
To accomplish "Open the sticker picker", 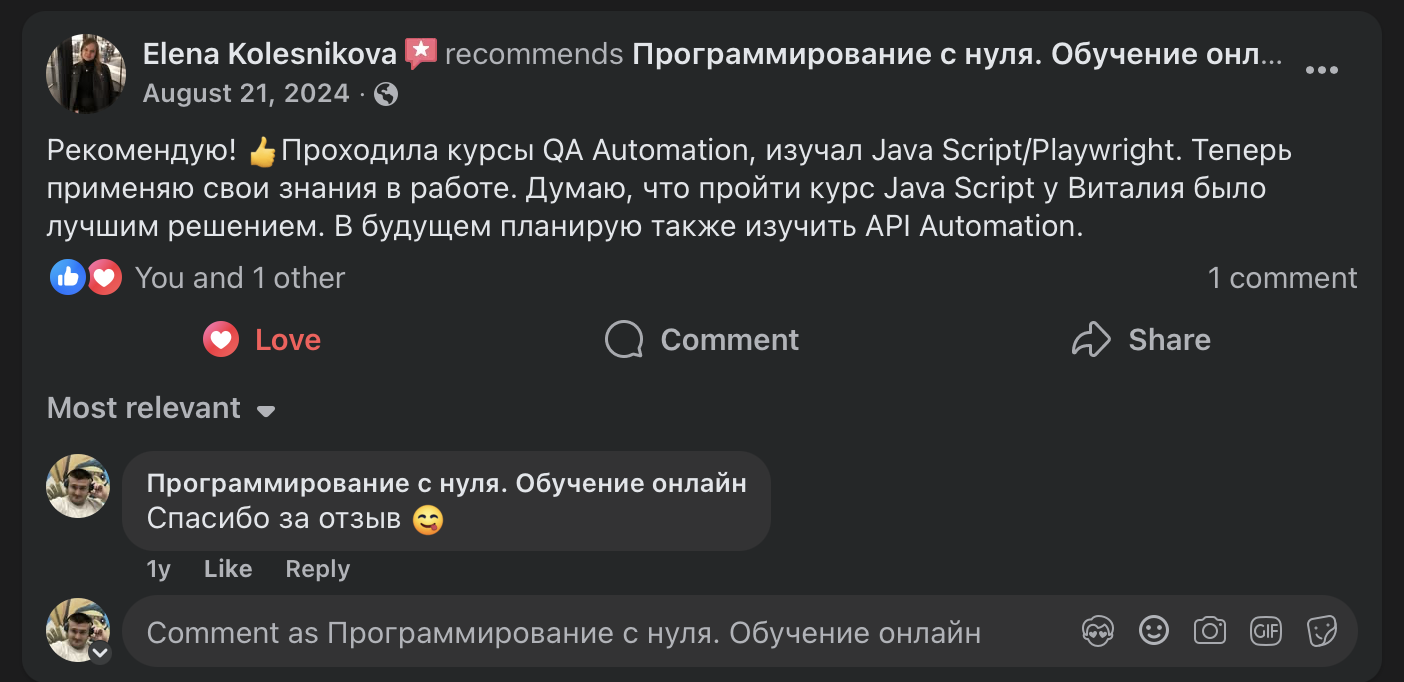I will 1322,631.
